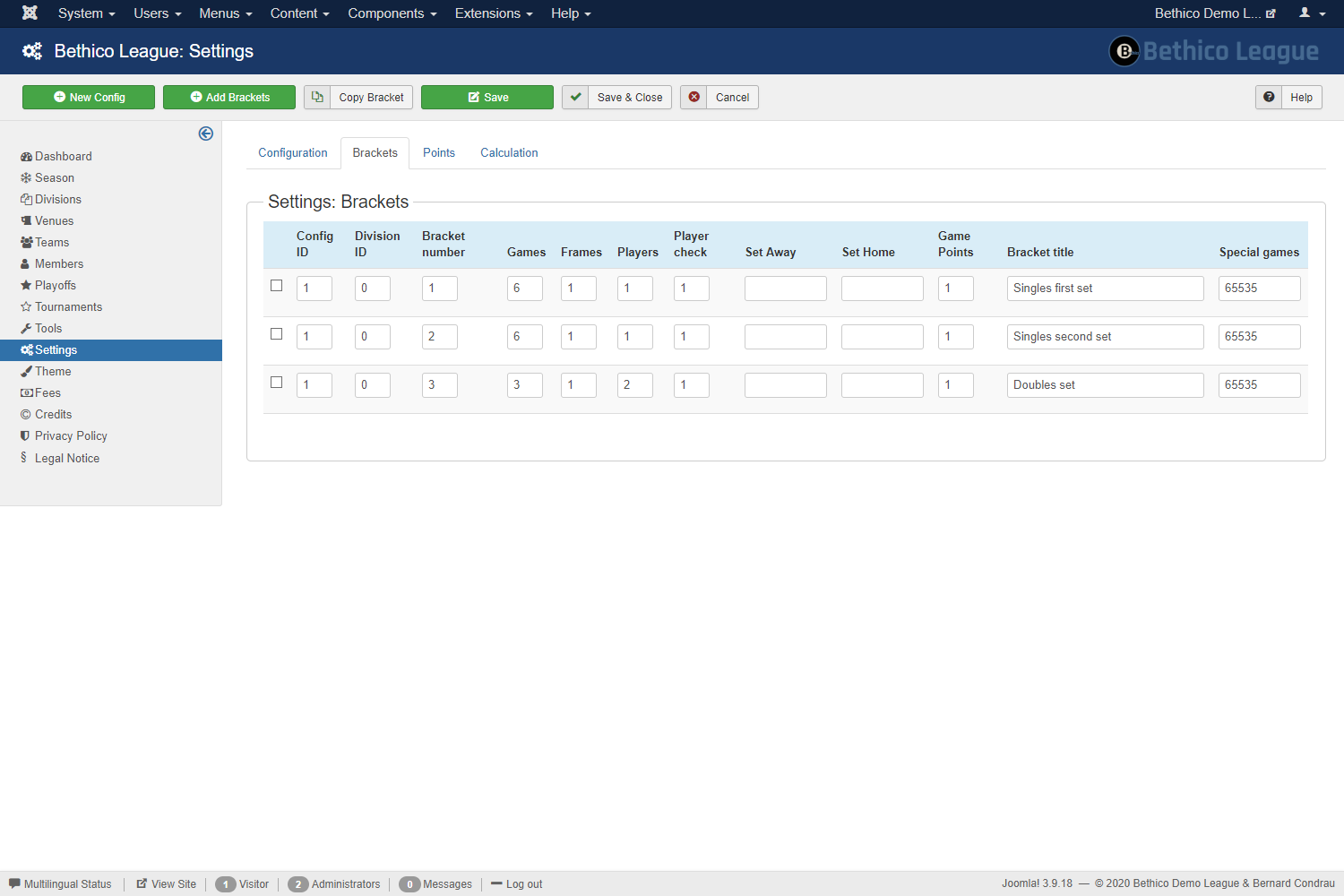Open Tournaments in the sidebar
This screenshot has height=896, width=1344.
(68, 307)
